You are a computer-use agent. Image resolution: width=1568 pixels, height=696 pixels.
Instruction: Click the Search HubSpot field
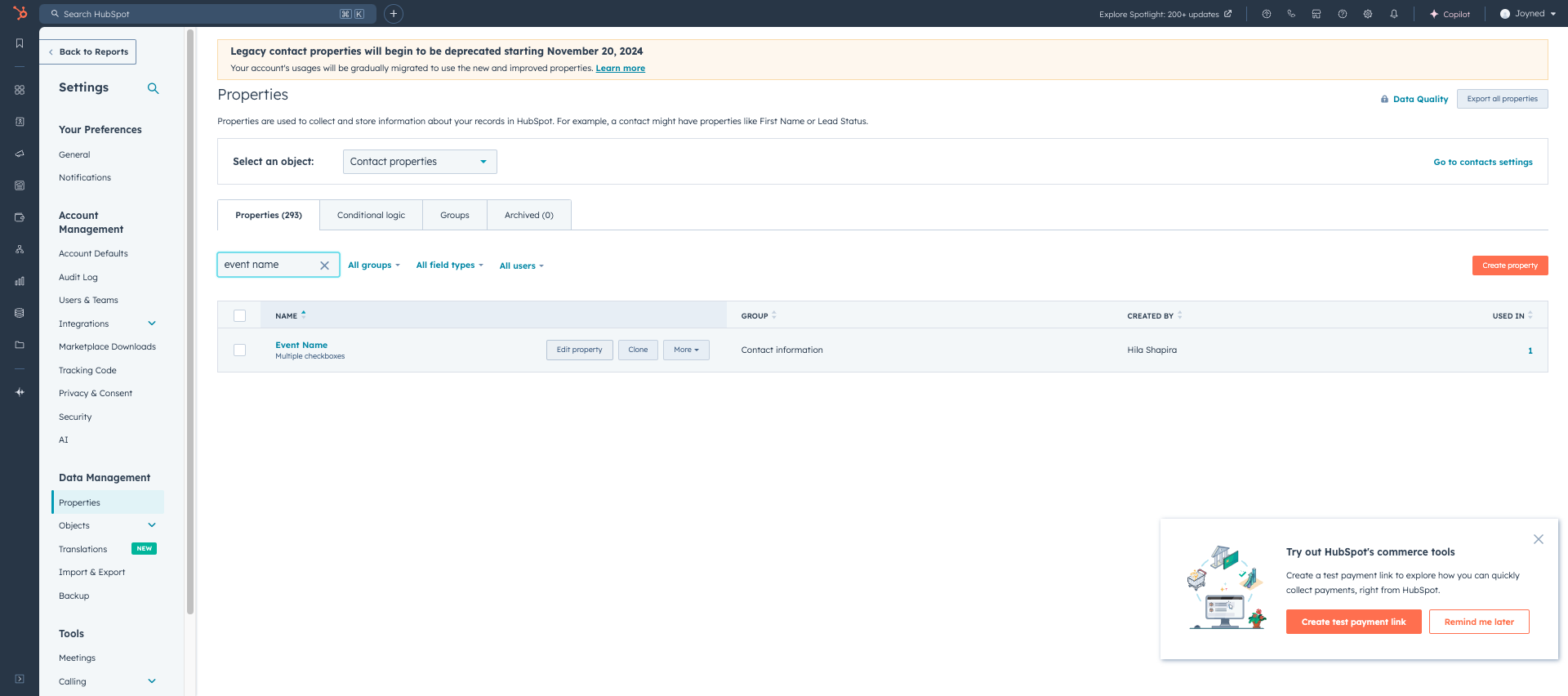tap(207, 14)
